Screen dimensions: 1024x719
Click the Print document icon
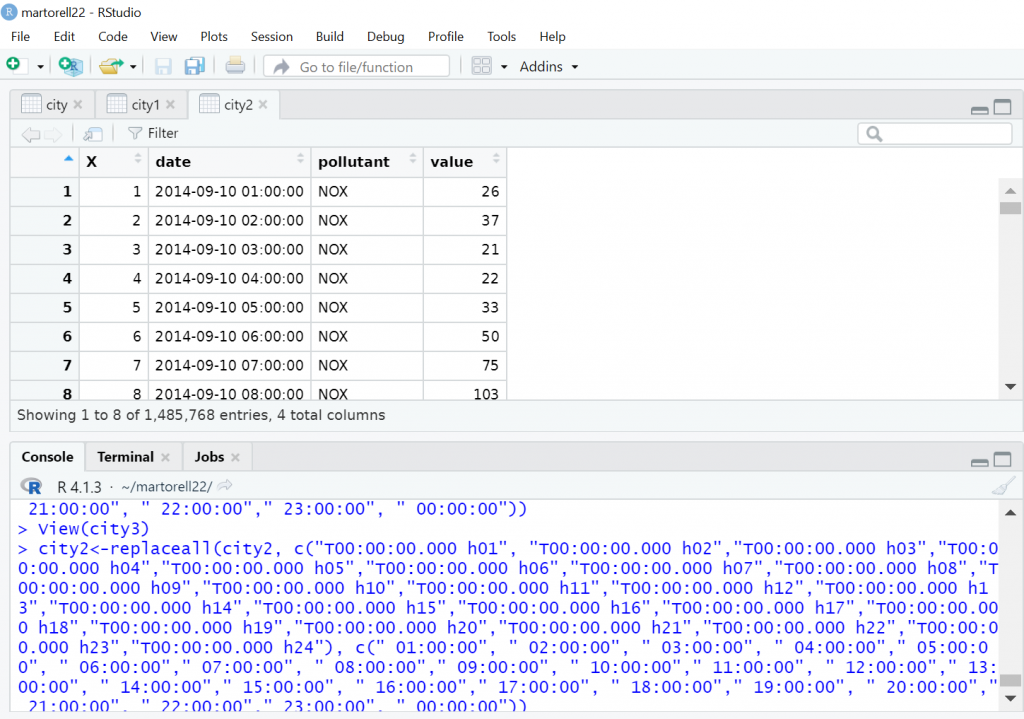(235, 65)
